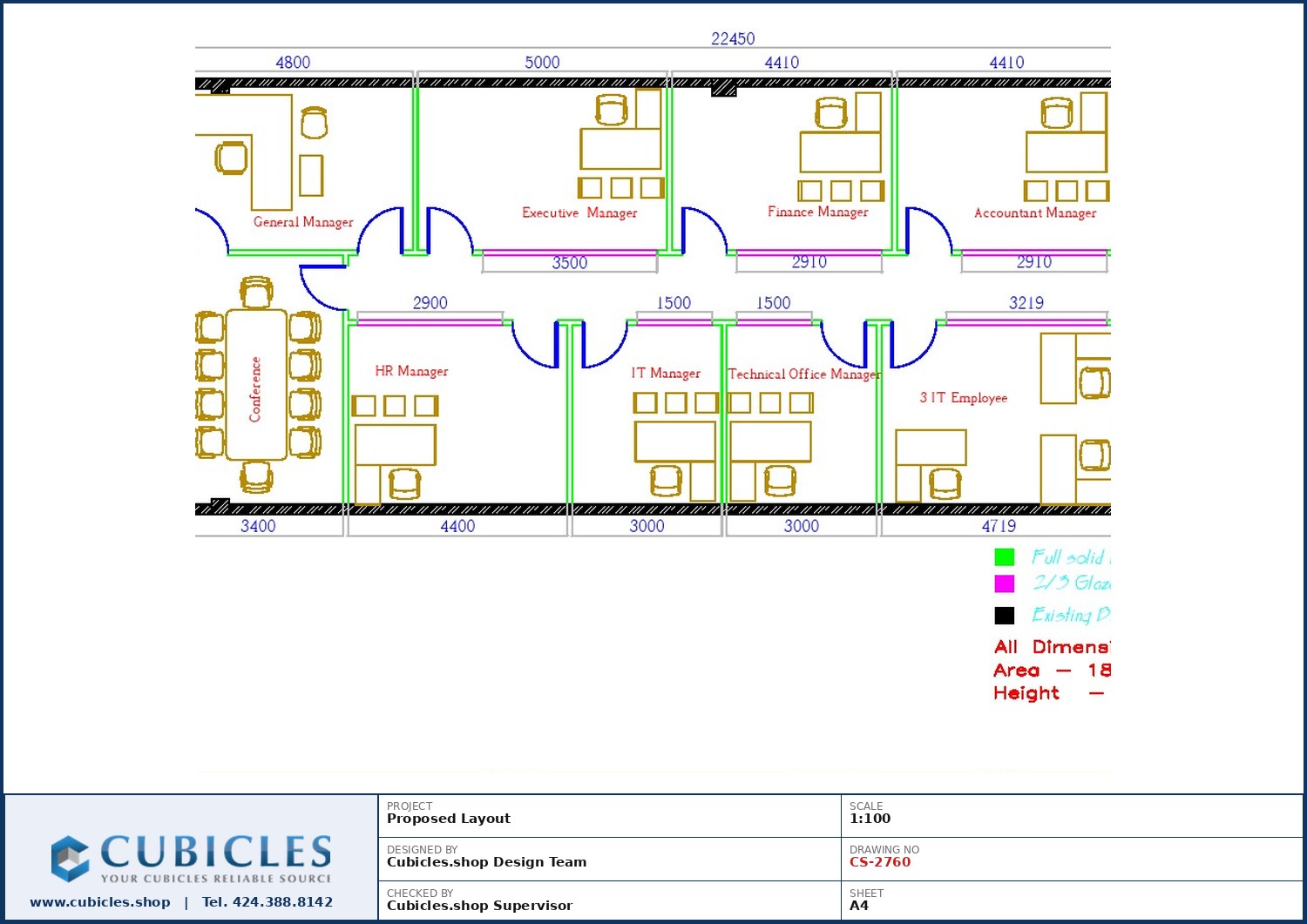Image resolution: width=1307 pixels, height=924 pixels.
Task: Click the CUBICLES brand name text
Action: click(x=216, y=852)
